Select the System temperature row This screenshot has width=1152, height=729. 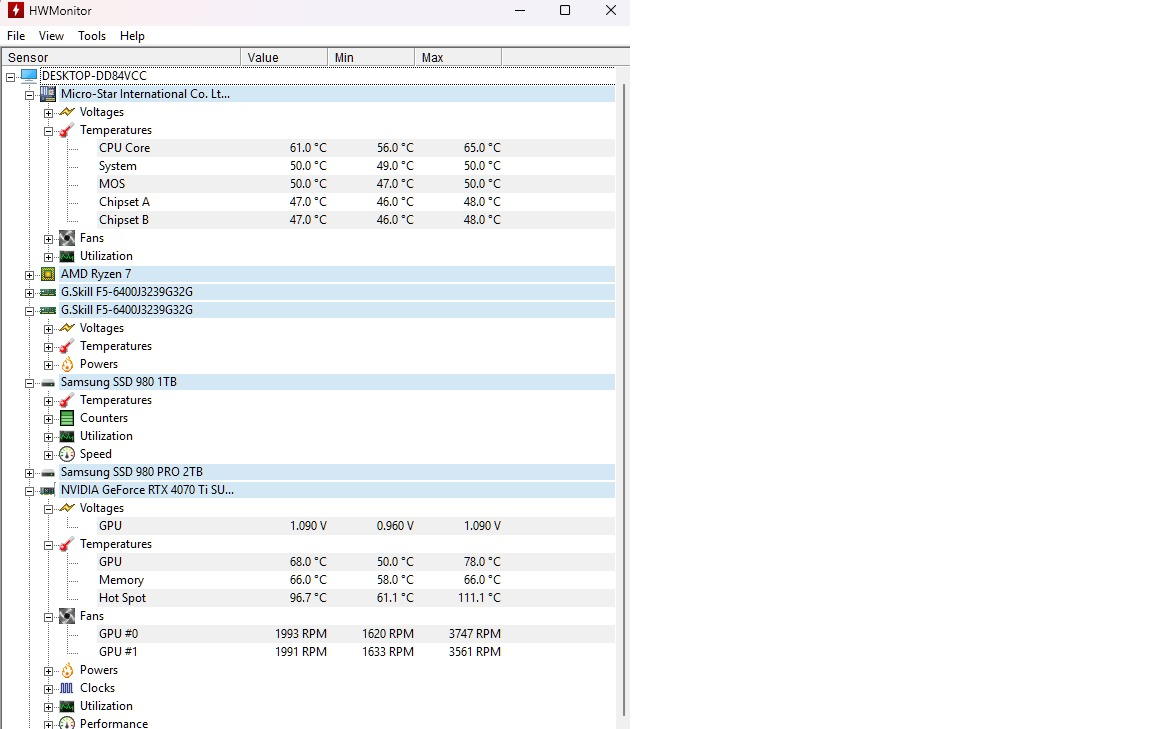pos(355,166)
